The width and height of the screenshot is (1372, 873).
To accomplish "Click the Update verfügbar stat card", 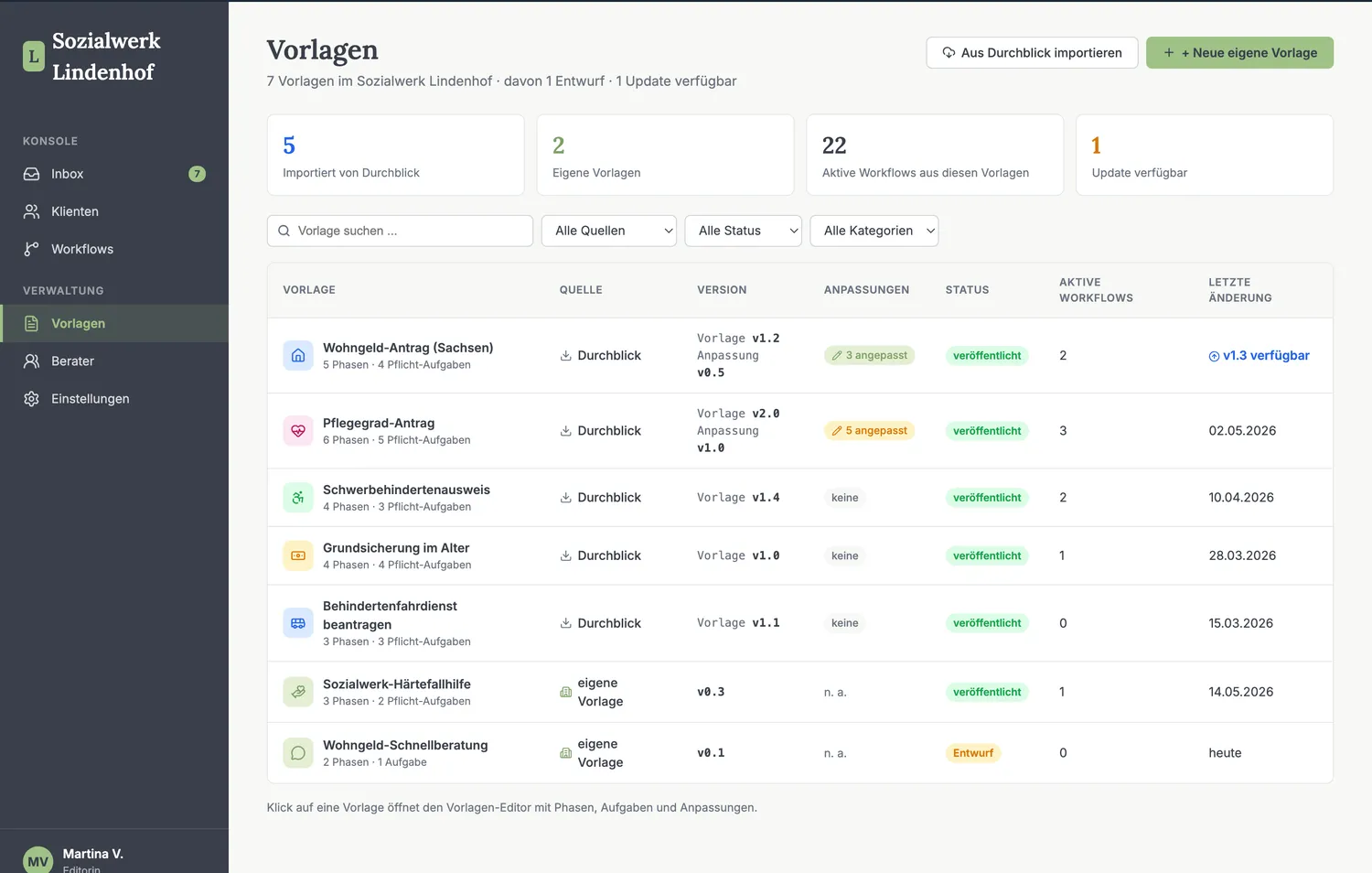I will 1205,155.
